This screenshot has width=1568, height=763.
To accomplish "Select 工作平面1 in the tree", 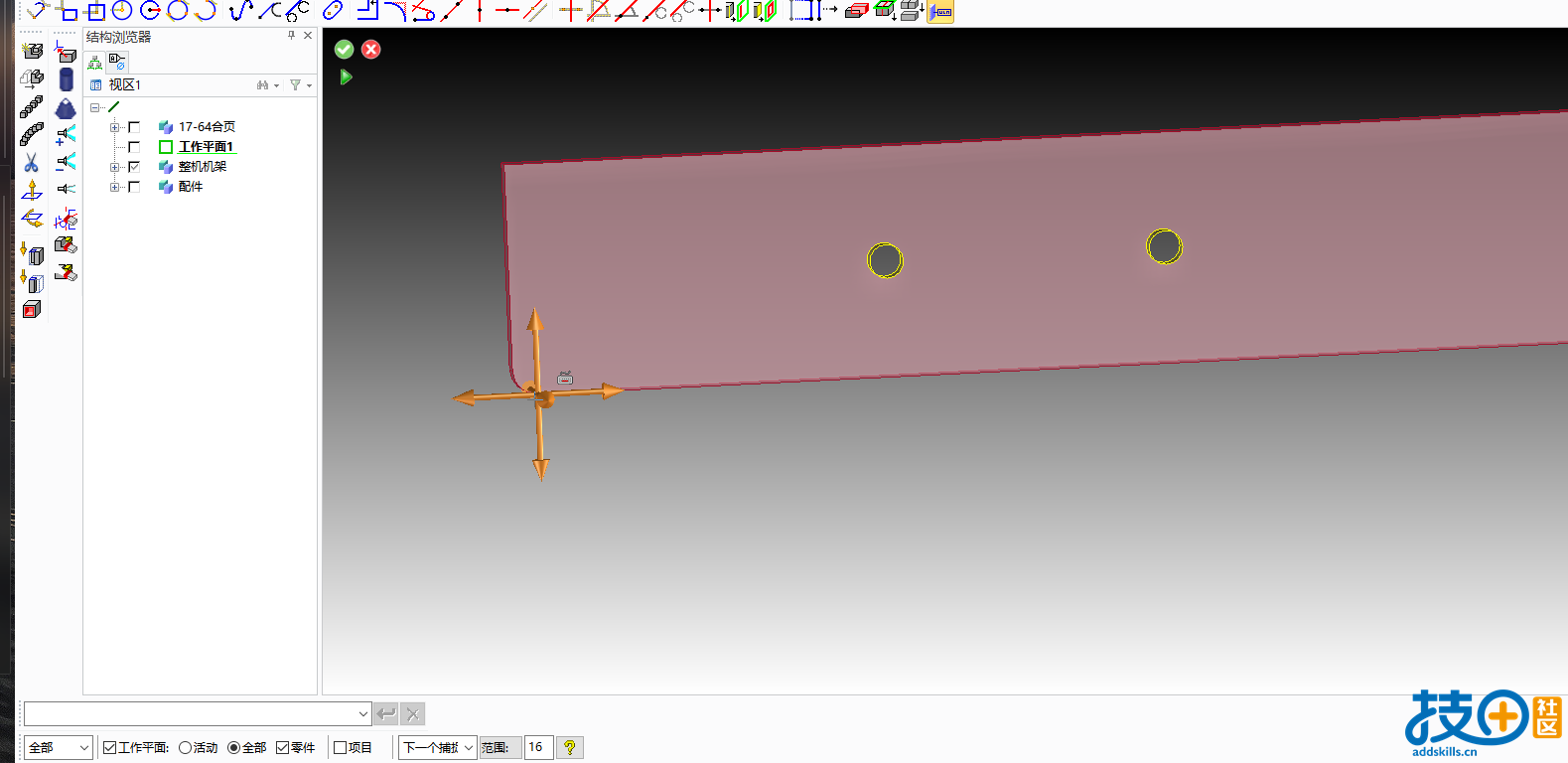I will 206,147.
